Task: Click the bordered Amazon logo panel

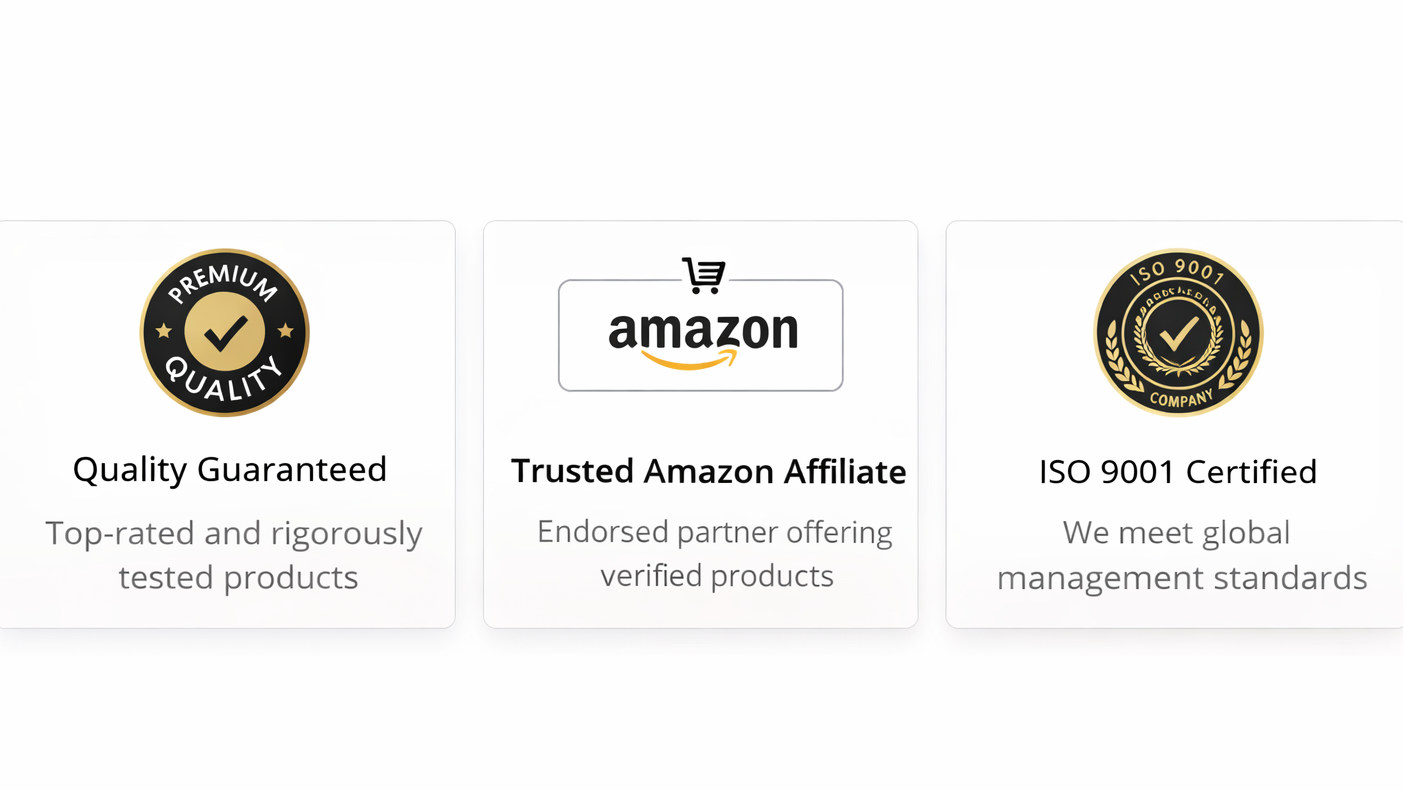Action: pyautogui.click(x=700, y=335)
